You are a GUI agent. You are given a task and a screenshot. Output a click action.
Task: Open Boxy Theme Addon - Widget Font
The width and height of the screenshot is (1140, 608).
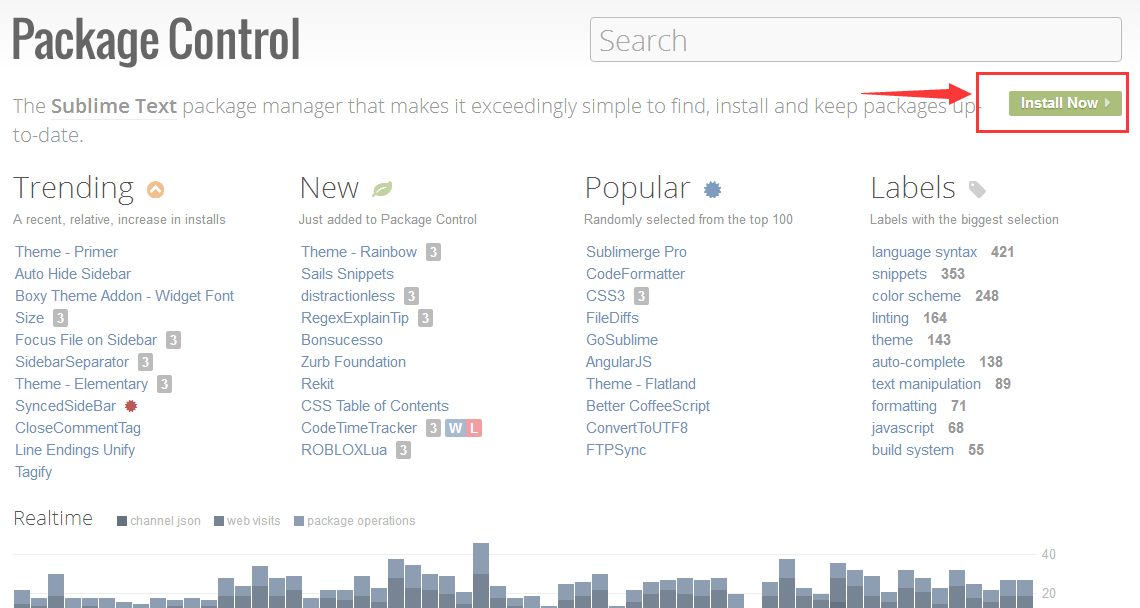(124, 296)
